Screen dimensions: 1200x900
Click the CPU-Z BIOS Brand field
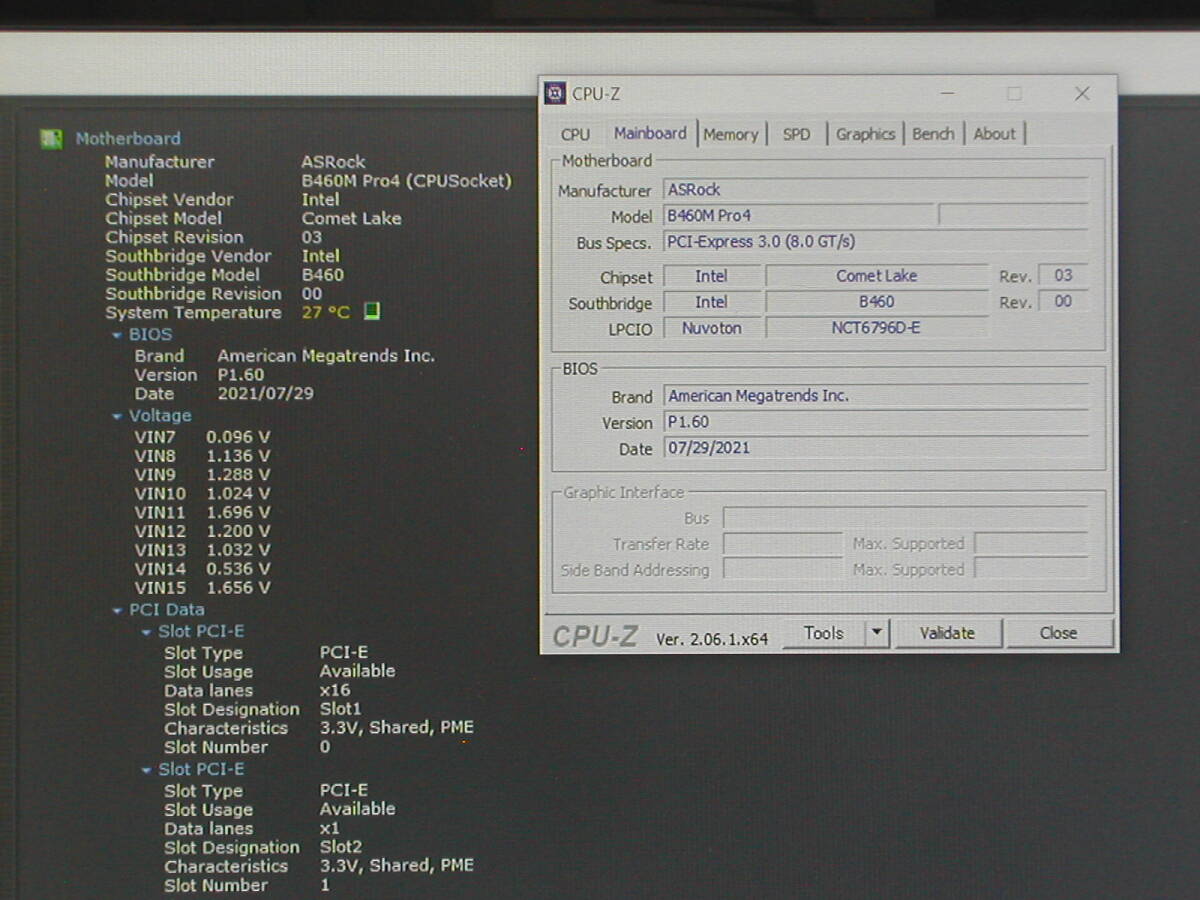(x=876, y=396)
